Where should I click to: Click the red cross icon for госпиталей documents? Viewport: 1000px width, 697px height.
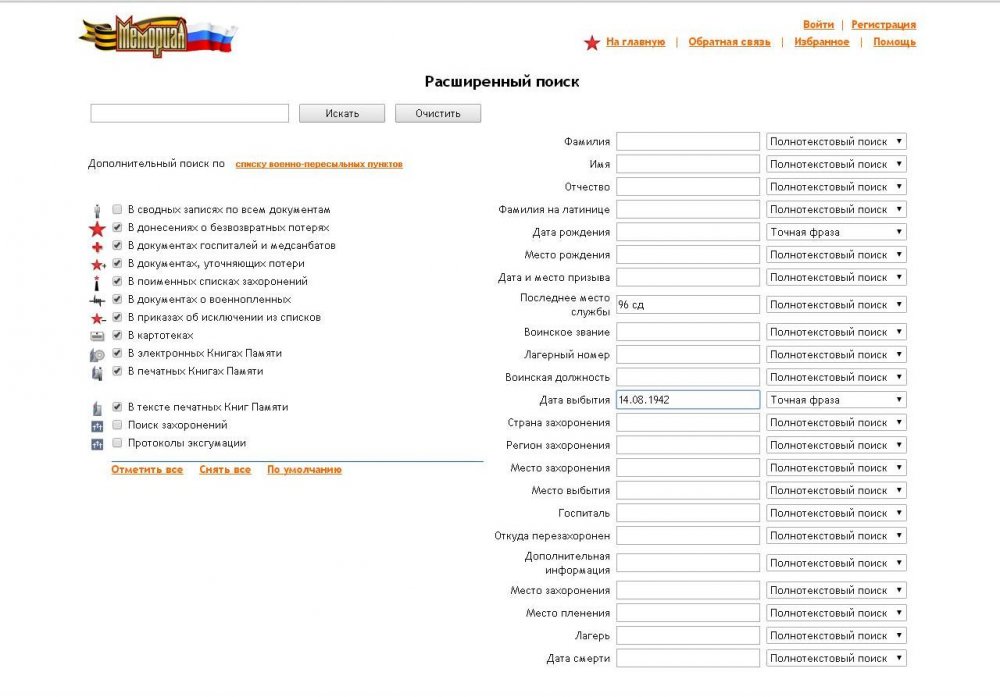pyautogui.click(x=97, y=247)
